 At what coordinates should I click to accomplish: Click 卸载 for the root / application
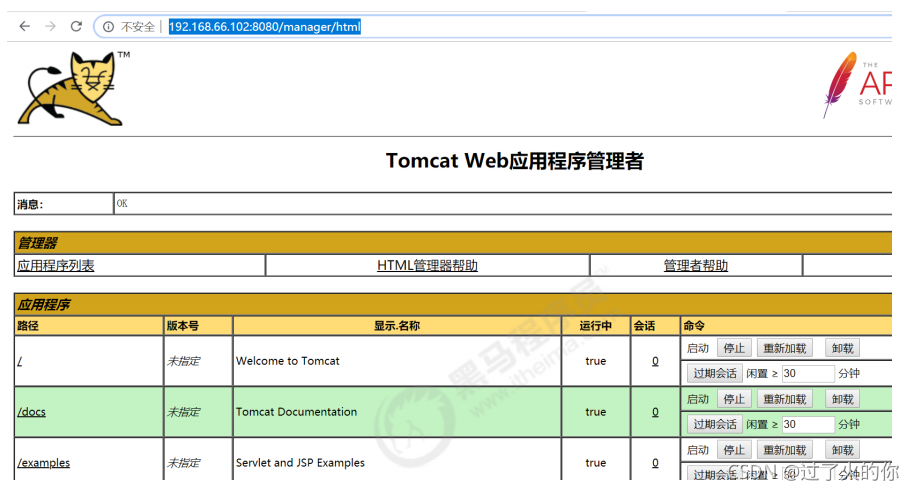(x=843, y=348)
